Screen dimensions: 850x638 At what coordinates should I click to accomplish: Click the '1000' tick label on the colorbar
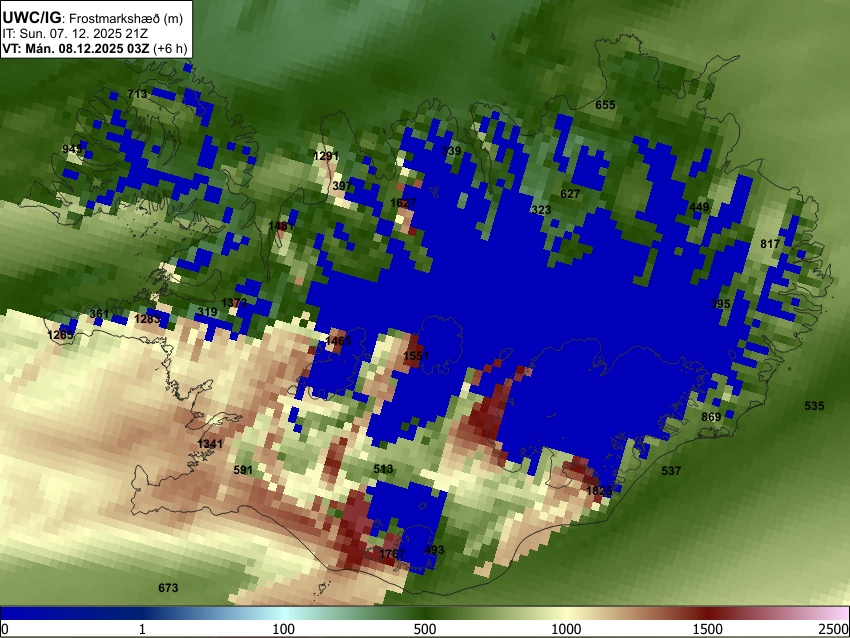566,629
